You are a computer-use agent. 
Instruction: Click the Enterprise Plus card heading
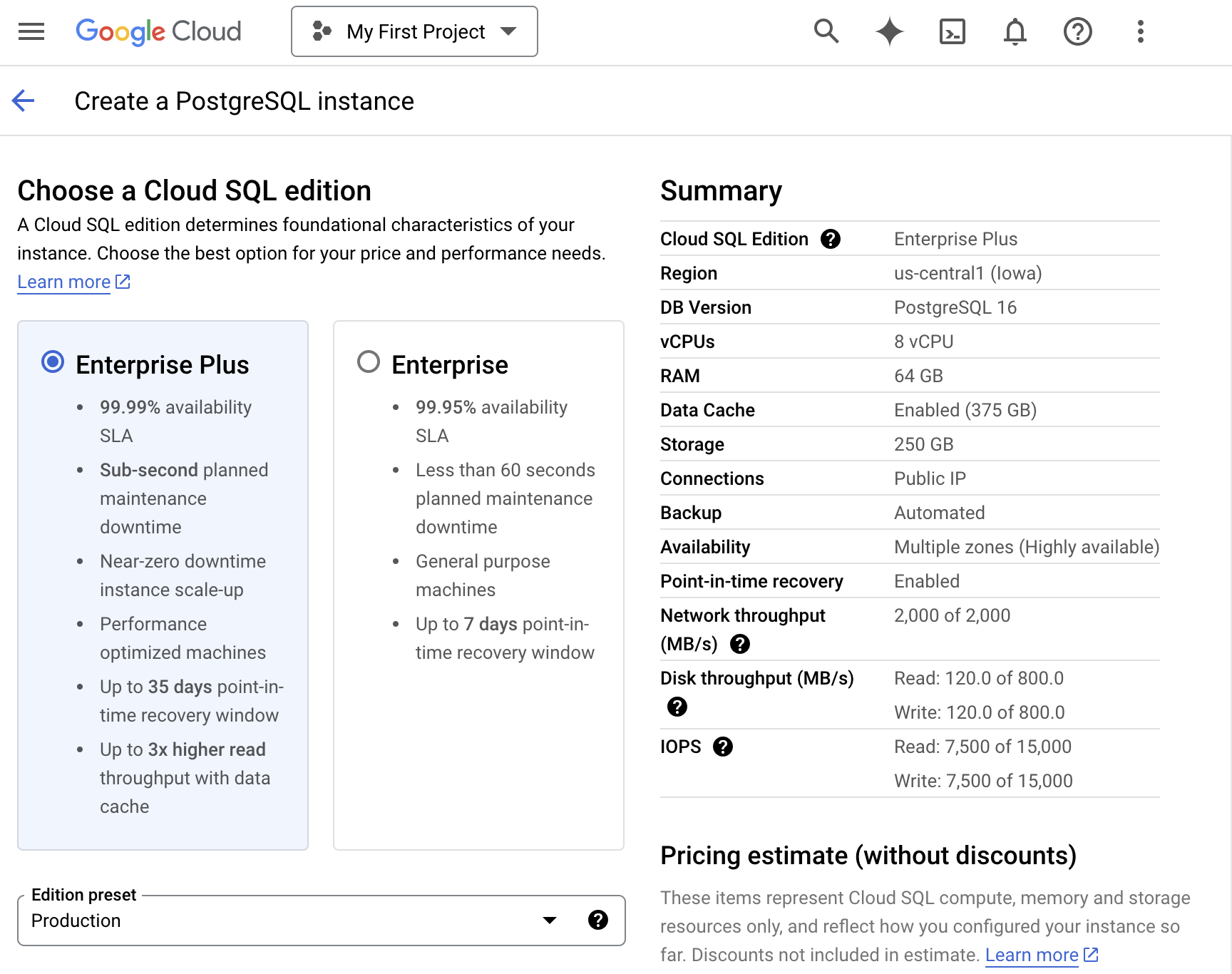tap(163, 365)
